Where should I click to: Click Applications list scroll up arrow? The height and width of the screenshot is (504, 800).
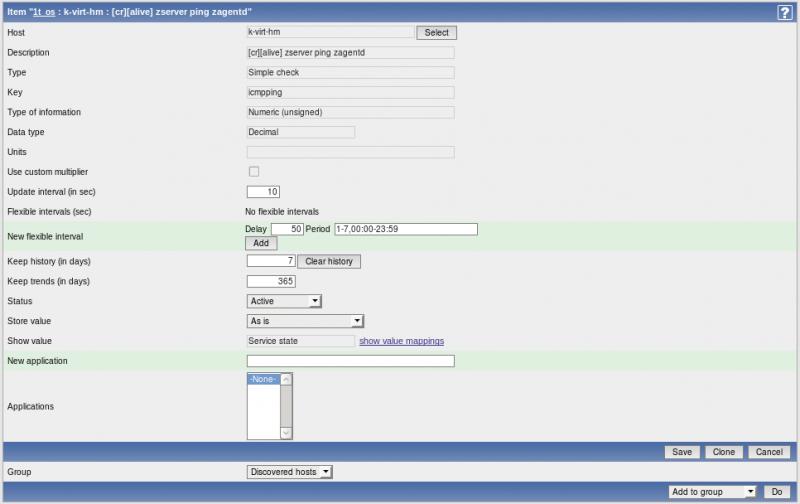pyautogui.click(x=286, y=379)
